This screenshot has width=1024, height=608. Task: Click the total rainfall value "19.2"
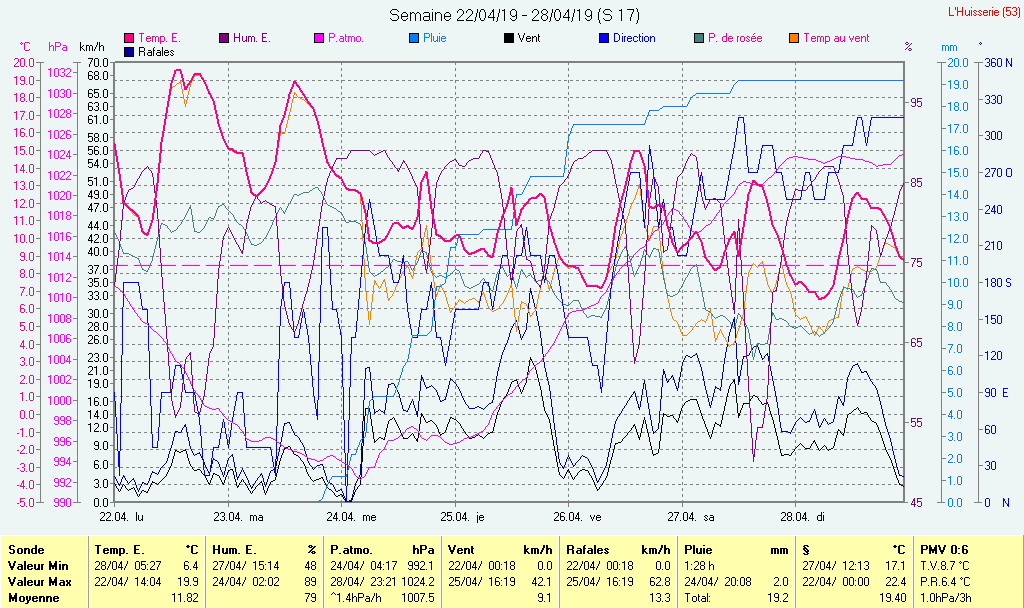tap(778, 598)
